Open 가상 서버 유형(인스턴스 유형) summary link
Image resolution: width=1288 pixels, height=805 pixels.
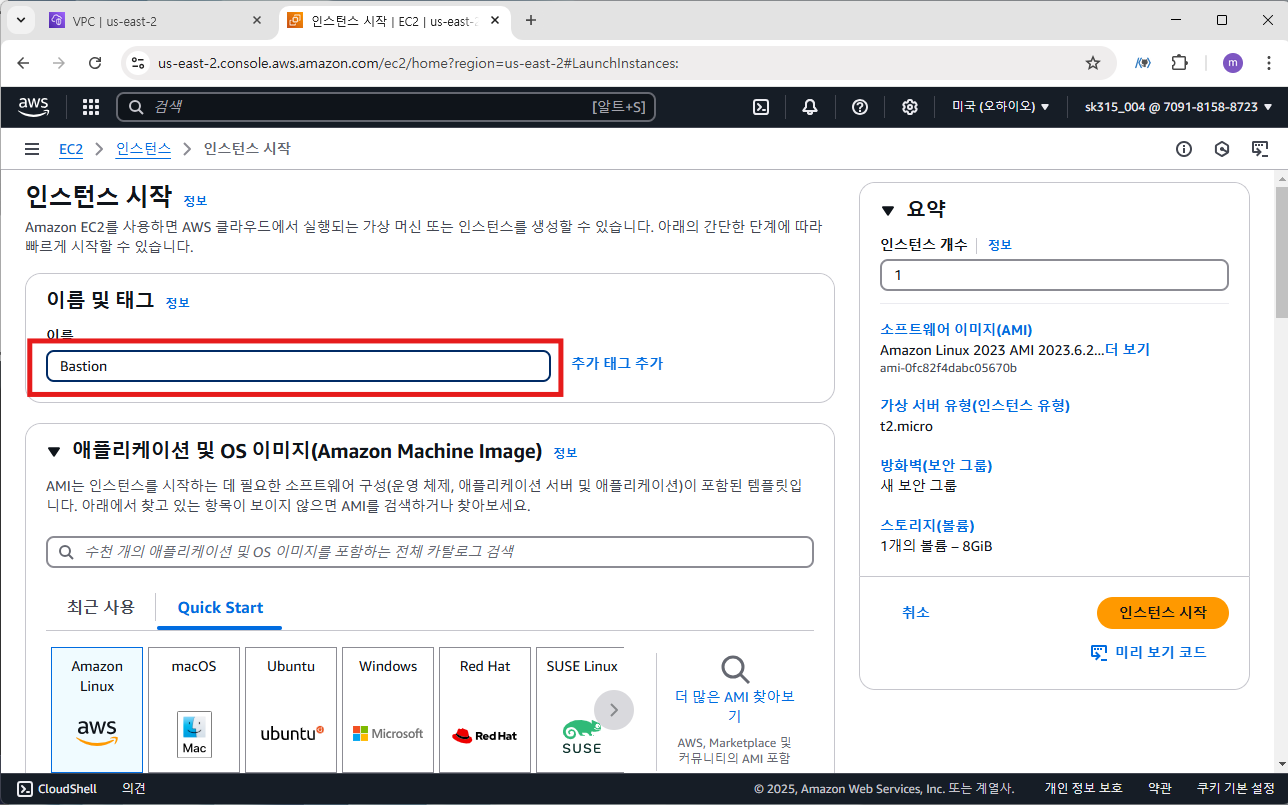[975, 405]
